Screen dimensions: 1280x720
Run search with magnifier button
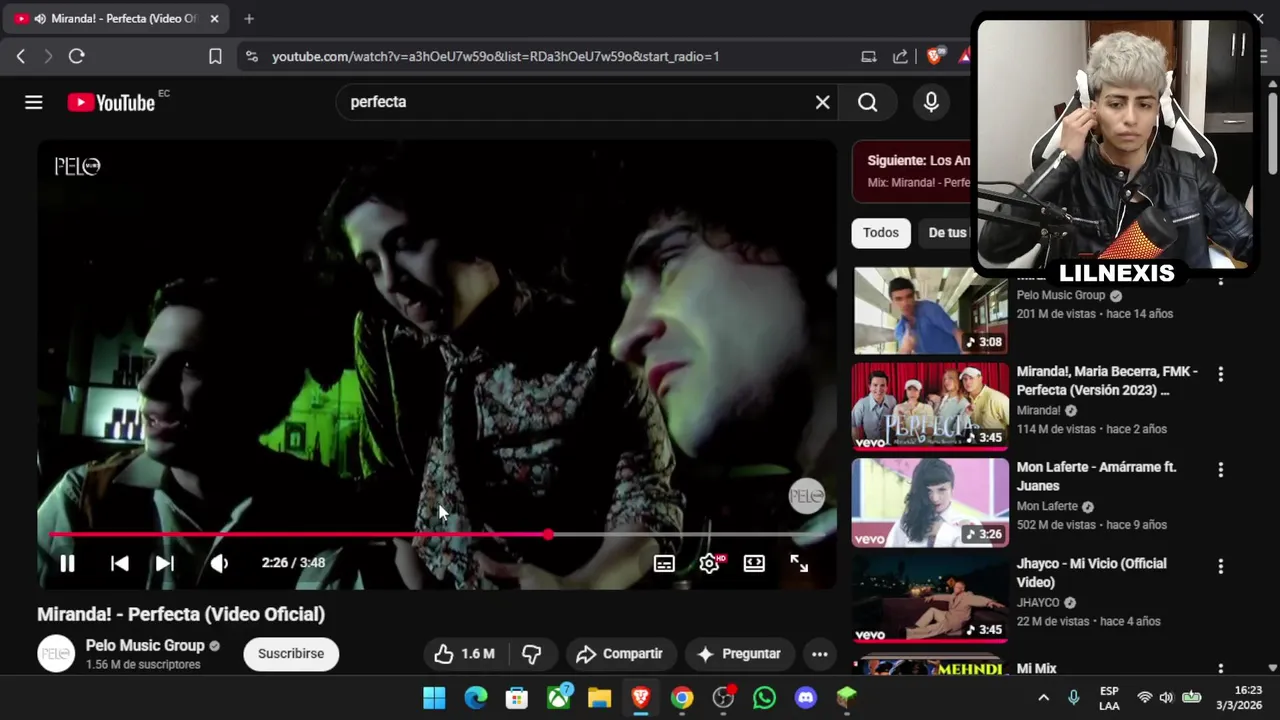pyautogui.click(x=867, y=102)
